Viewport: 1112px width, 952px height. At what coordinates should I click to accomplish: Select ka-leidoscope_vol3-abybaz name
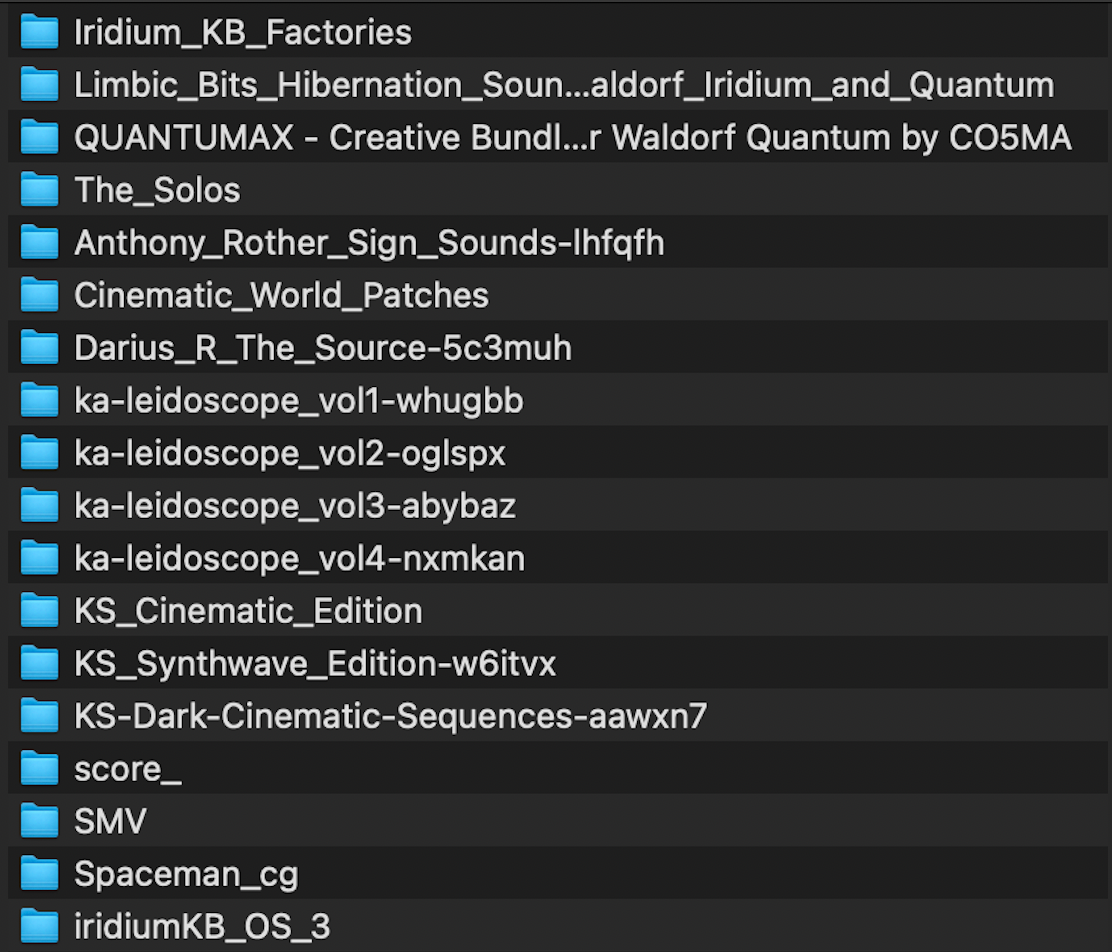[295, 507]
